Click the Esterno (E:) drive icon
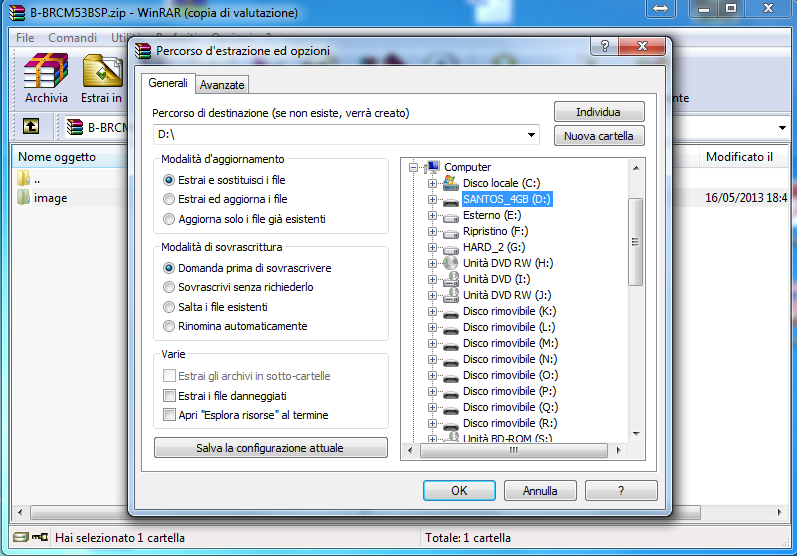This screenshot has width=797, height=556. click(450, 217)
